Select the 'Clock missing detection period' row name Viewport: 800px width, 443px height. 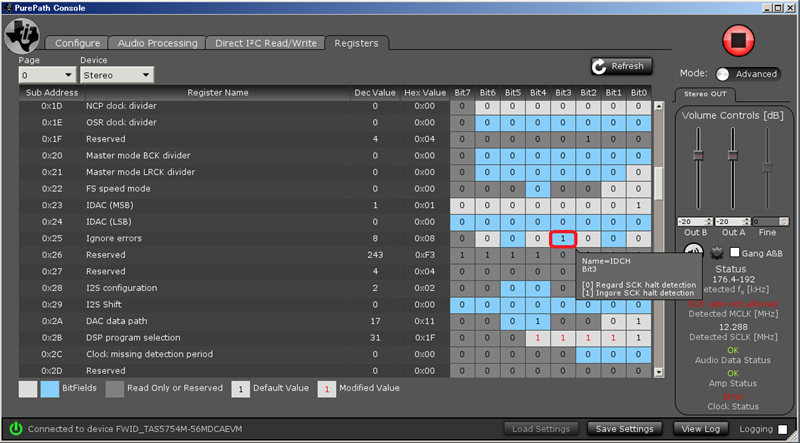pyautogui.click(x=149, y=354)
